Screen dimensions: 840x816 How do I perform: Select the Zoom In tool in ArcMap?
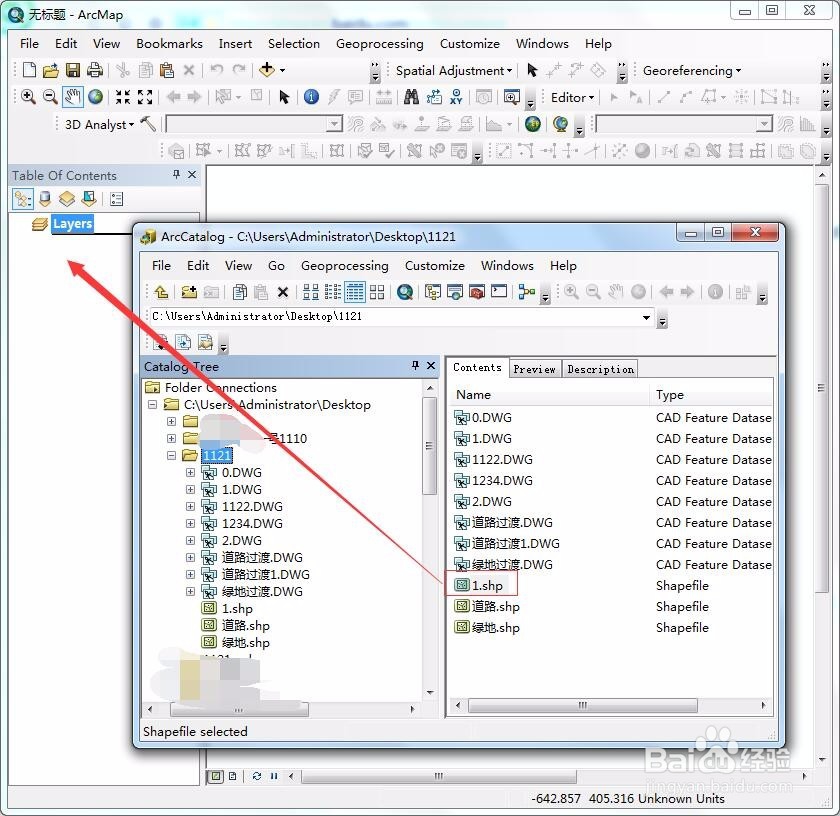pos(28,97)
